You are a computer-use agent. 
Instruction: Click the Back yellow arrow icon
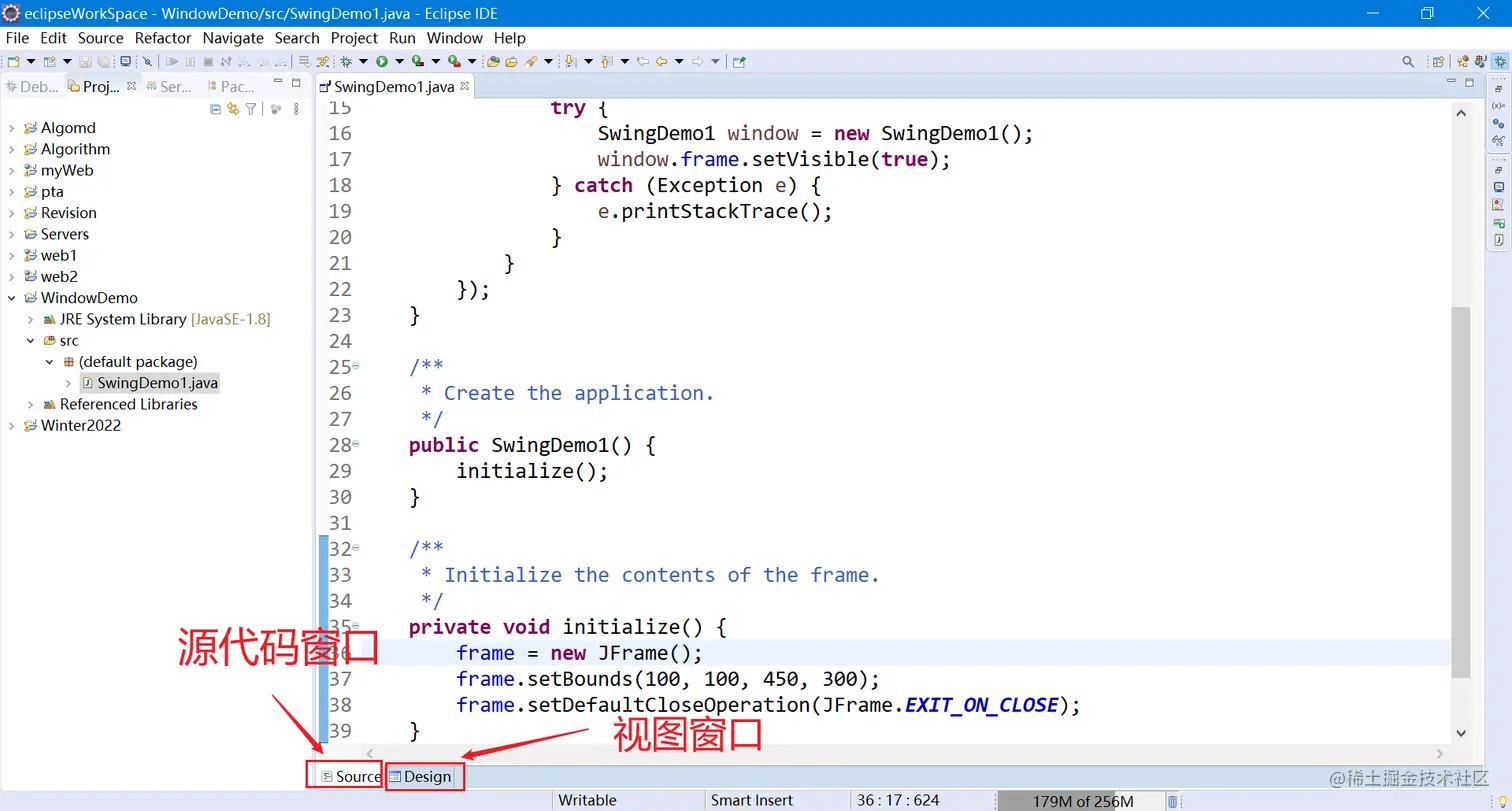[661, 61]
